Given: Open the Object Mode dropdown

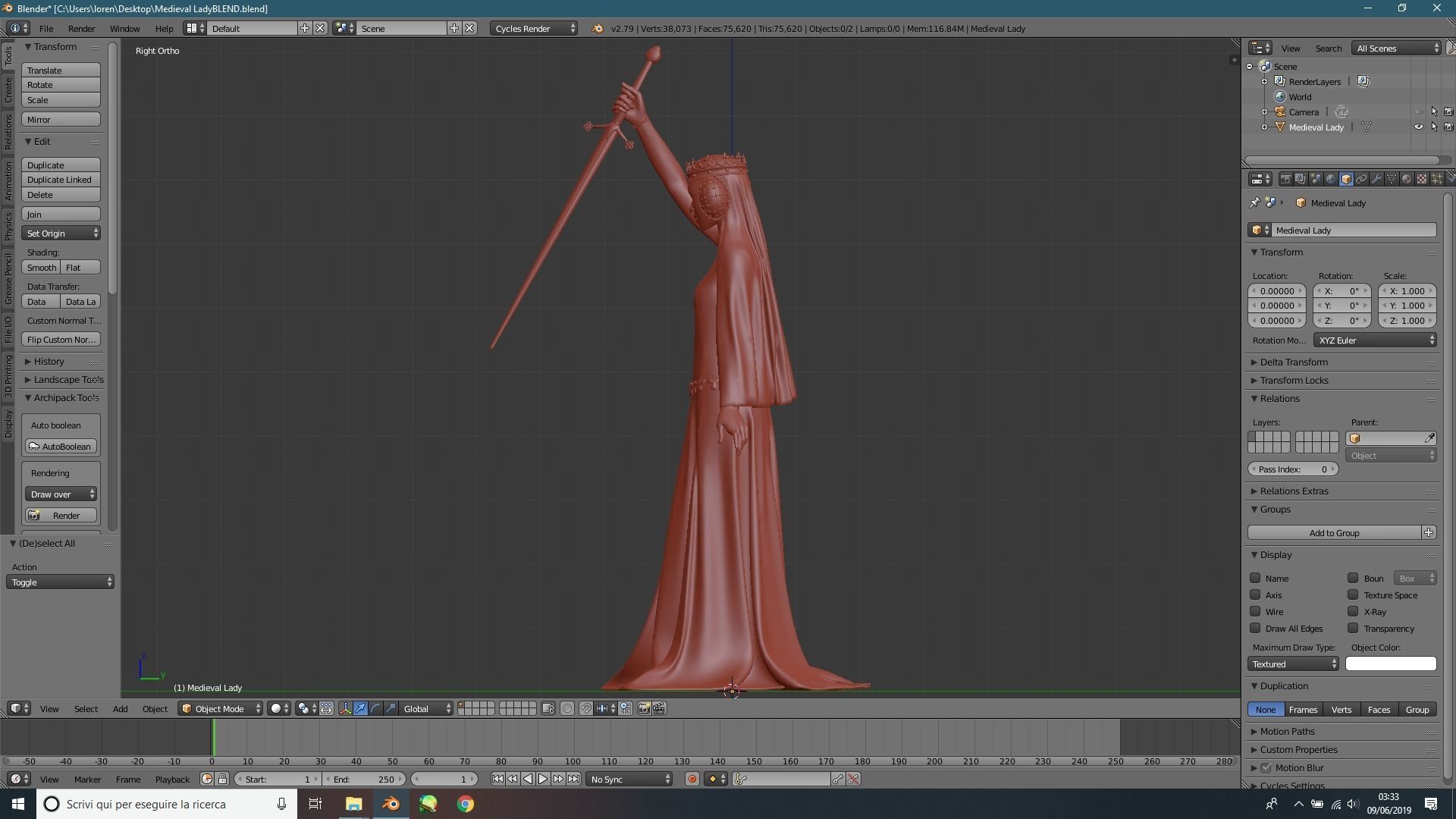Looking at the screenshot, I should (220, 708).
